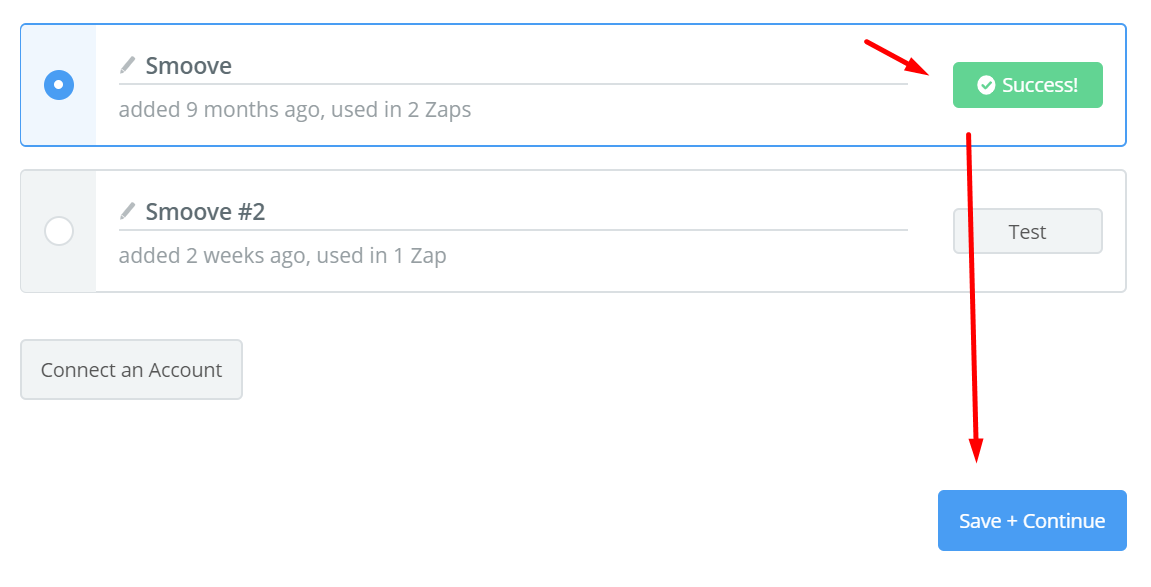Image resolution: width=1151 pixels, height=587 pixels.
Task: Edit the Smoove #2 name field
Action: tap(513, 212)
